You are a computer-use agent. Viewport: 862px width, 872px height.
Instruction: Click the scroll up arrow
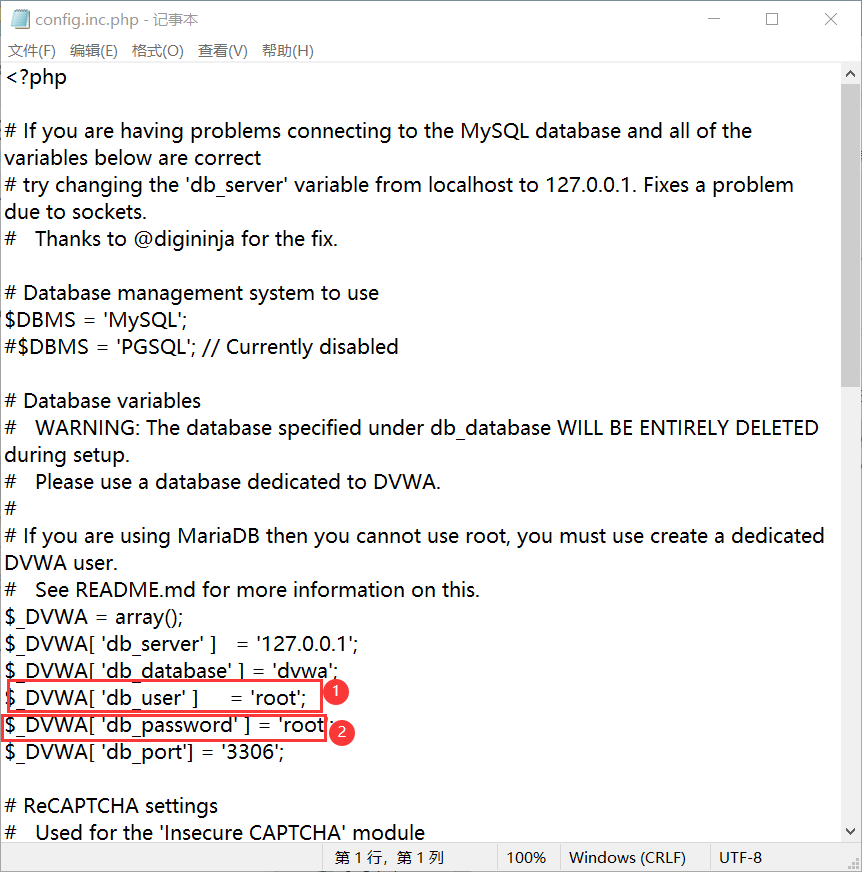(x=850, y=73)
